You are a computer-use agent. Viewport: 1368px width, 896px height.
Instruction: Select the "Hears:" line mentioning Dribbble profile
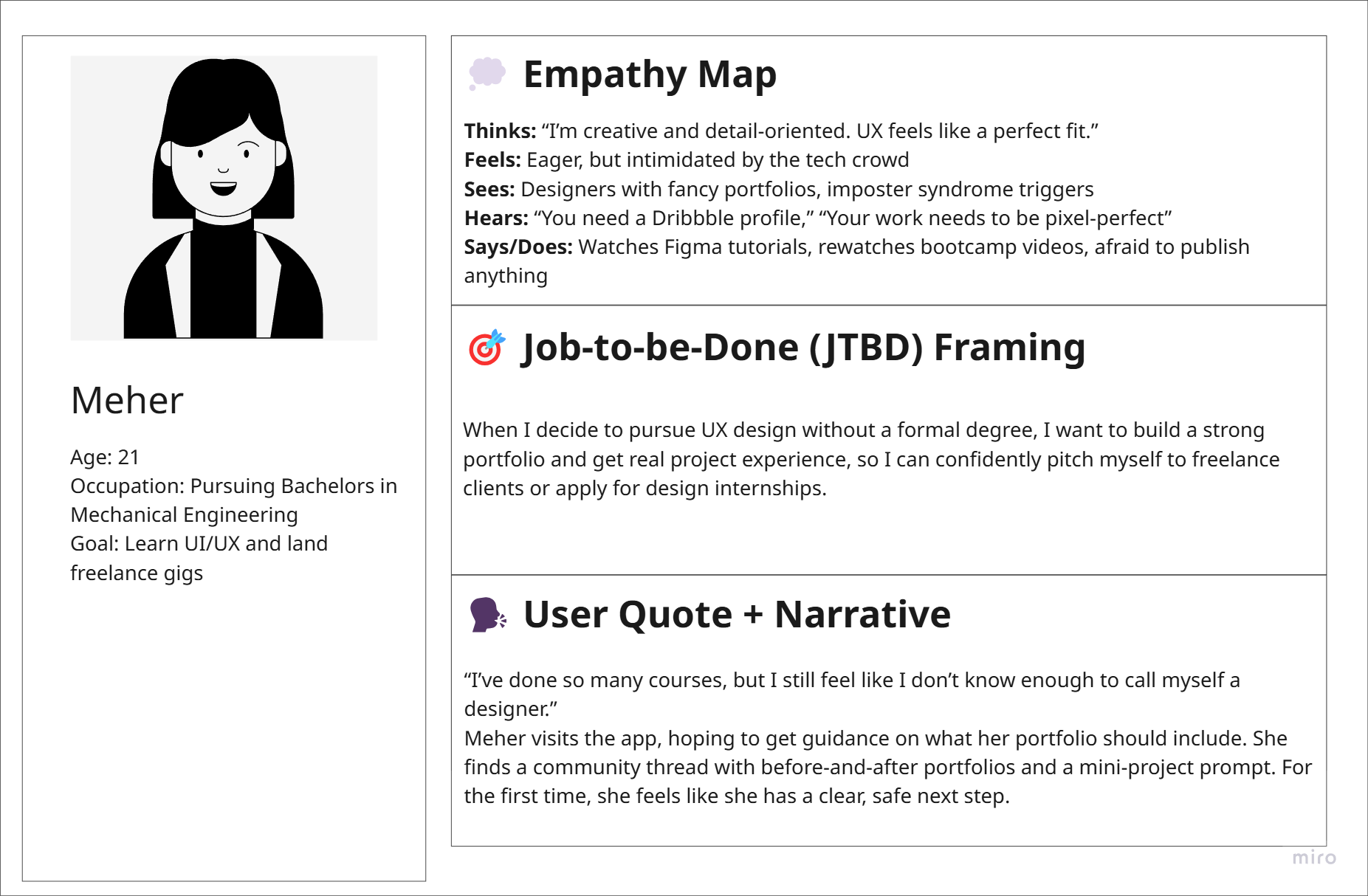pyautogui.click(x=817, y=218)
